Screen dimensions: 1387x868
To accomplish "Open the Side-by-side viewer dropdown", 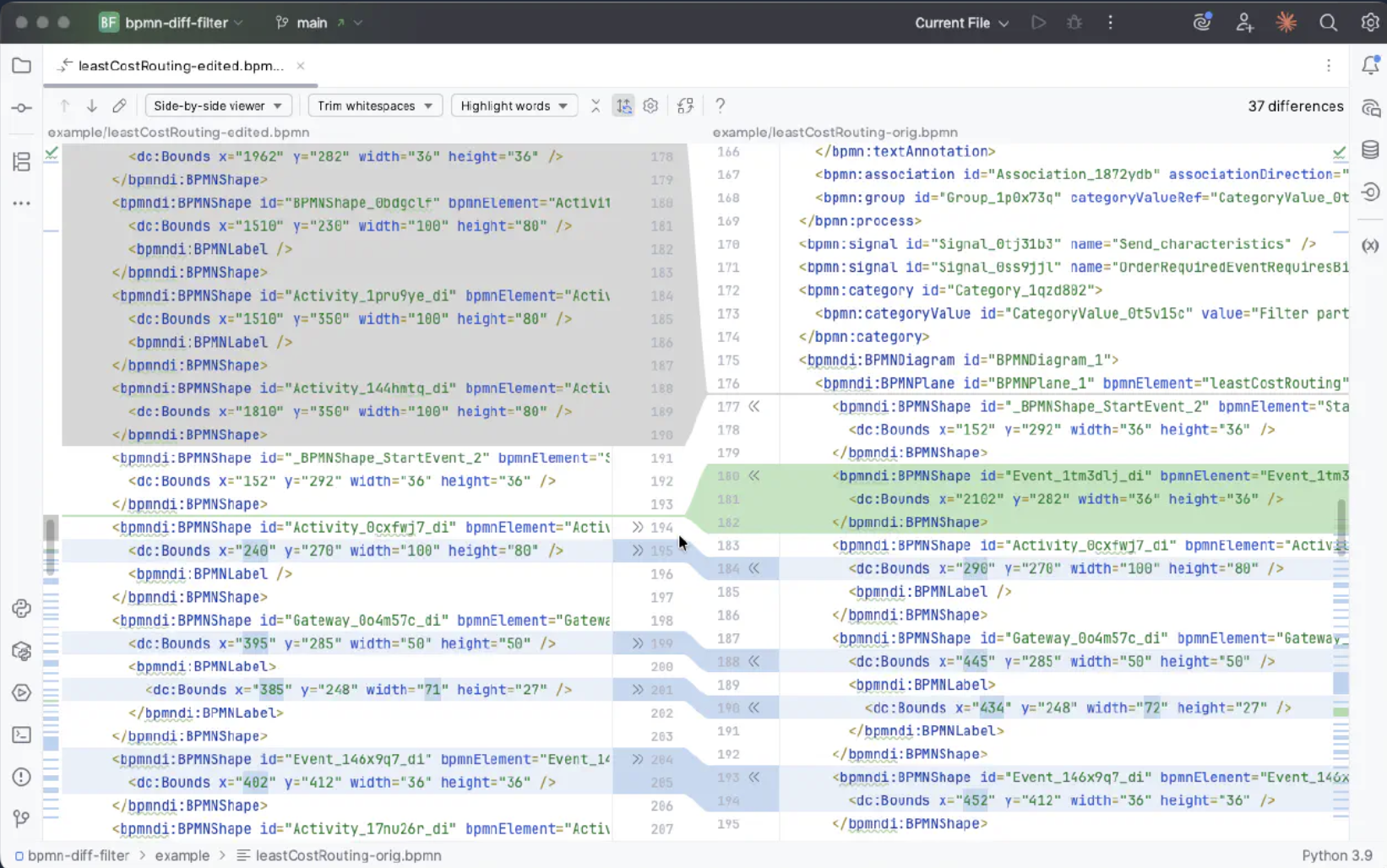I will coord(218,106).
